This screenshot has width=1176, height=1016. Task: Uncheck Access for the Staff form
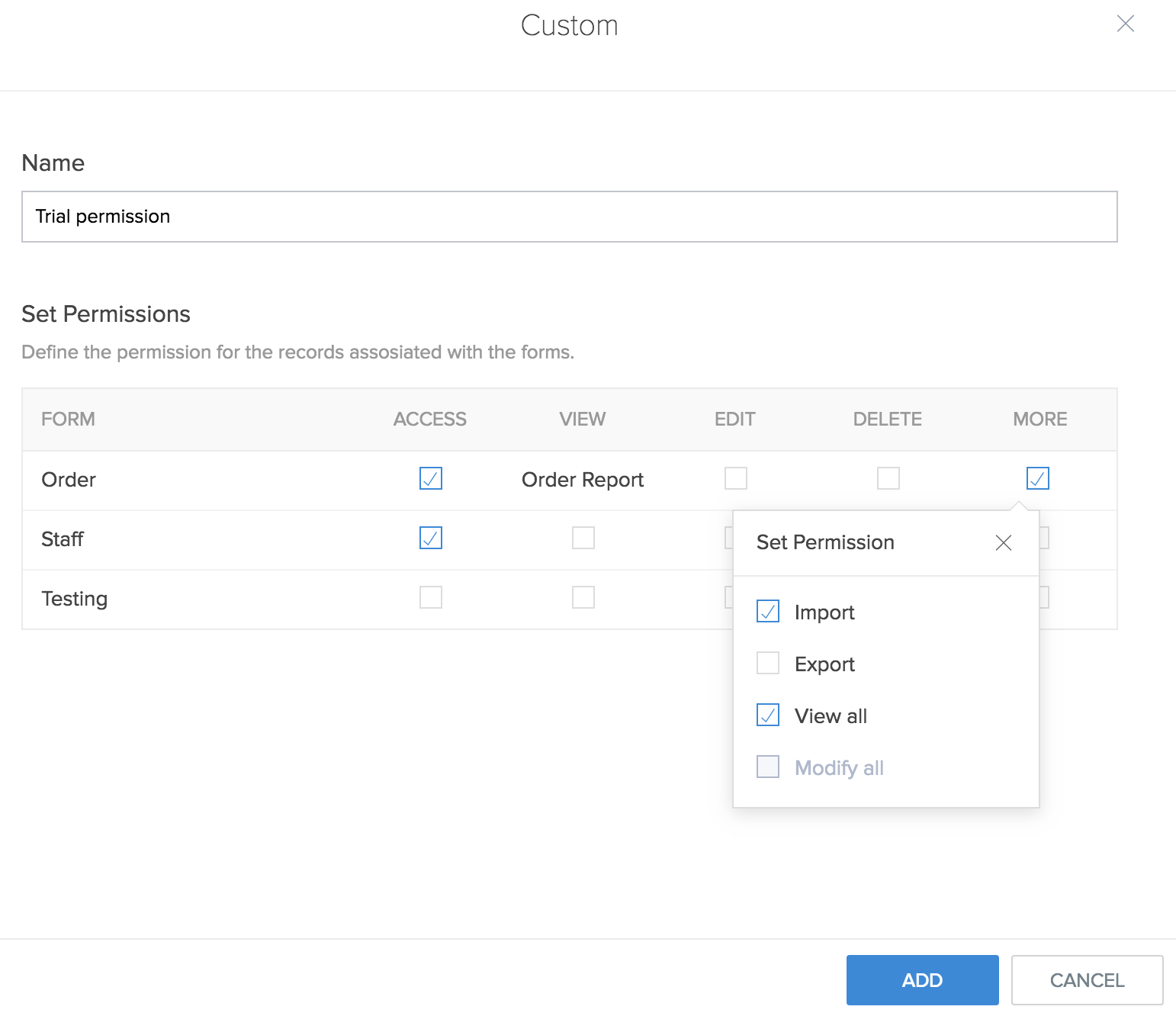431,539
